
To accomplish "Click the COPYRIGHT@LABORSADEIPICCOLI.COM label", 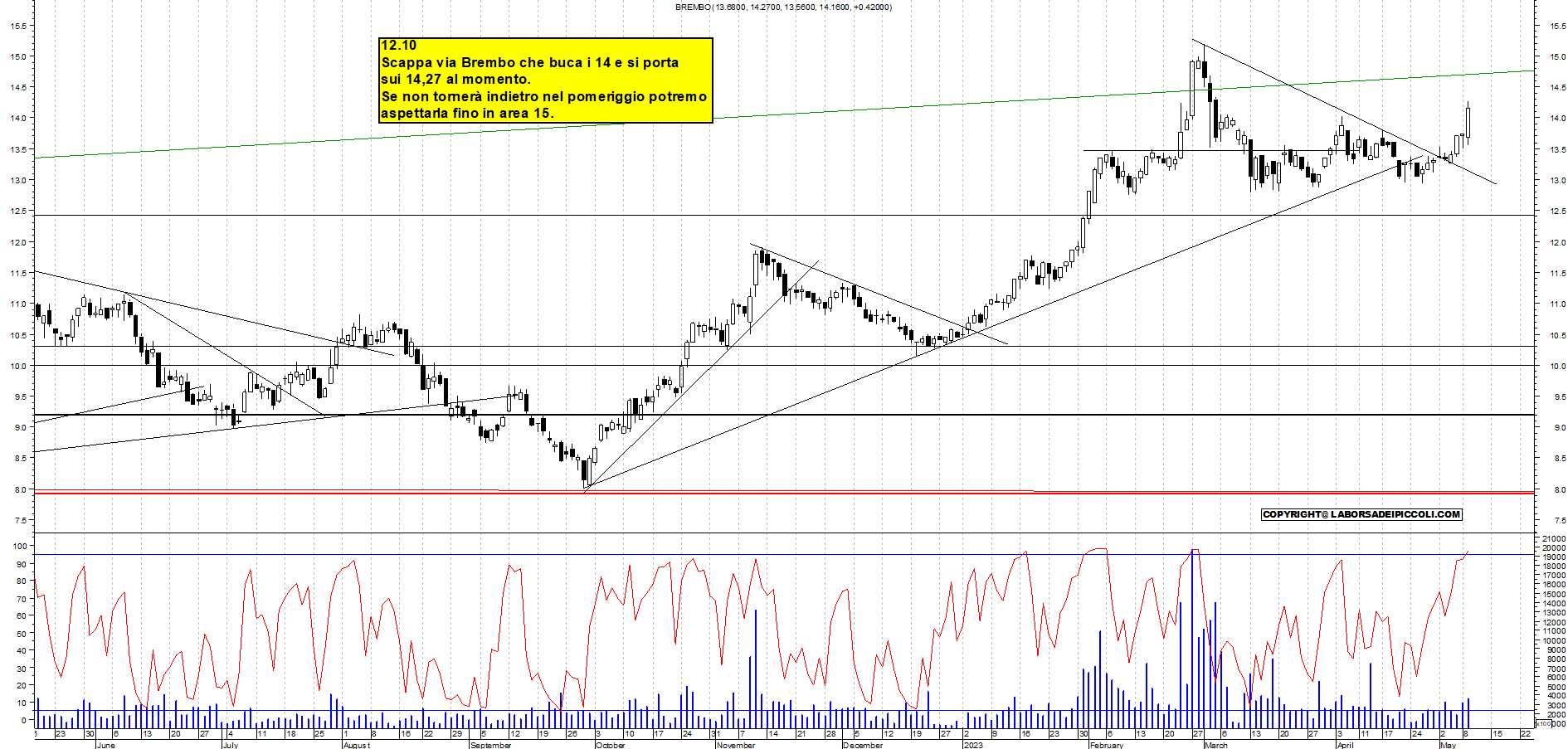I will [x=1361, y=514].
